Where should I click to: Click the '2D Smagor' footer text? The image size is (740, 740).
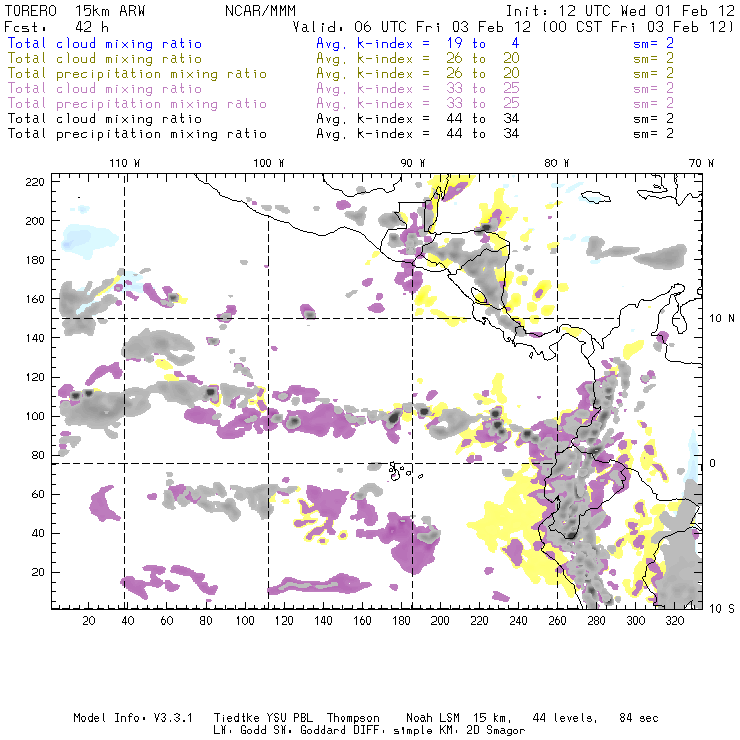tap(496, 730)
